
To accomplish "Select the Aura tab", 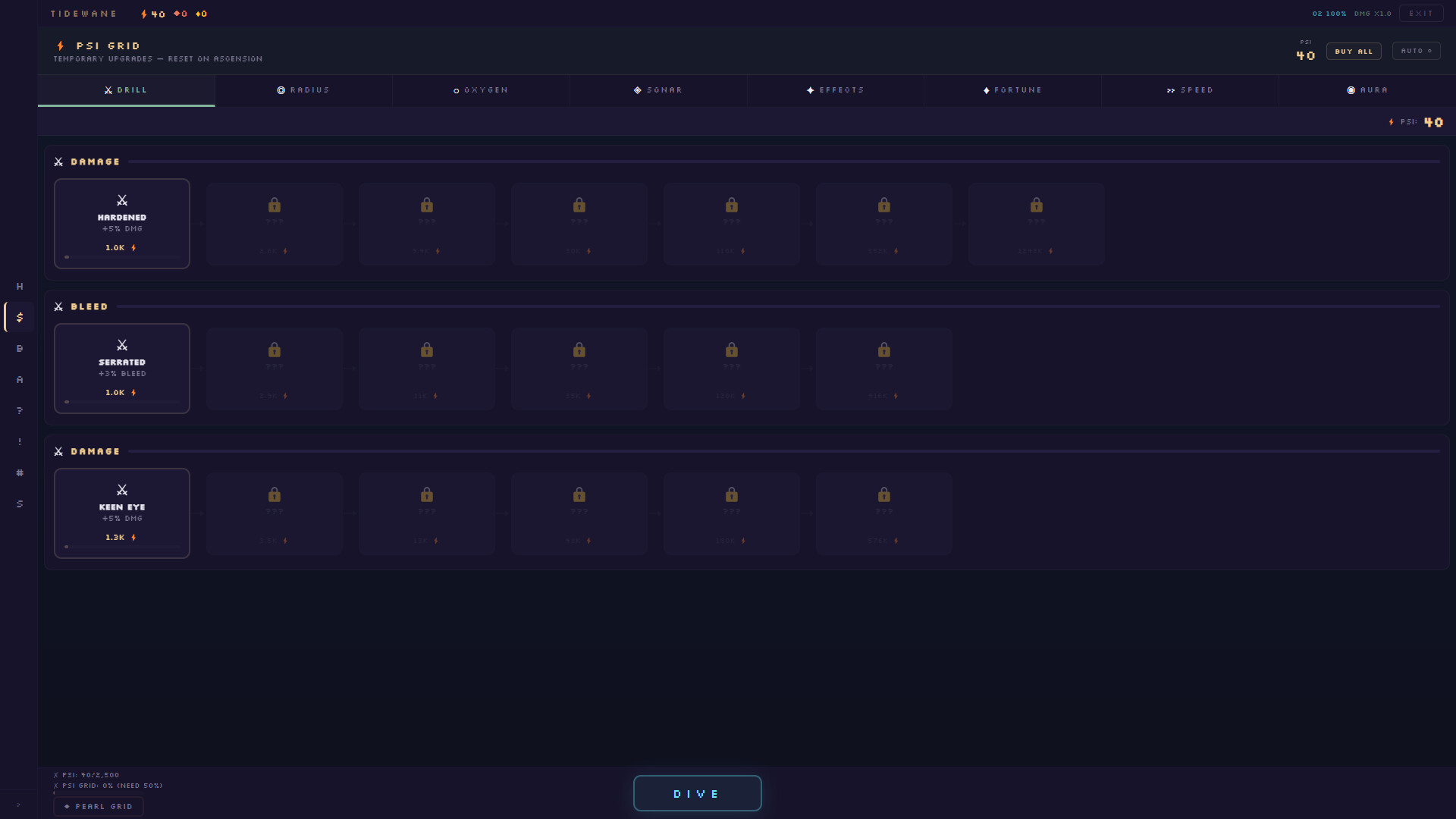I will (x=1367, y=90).
